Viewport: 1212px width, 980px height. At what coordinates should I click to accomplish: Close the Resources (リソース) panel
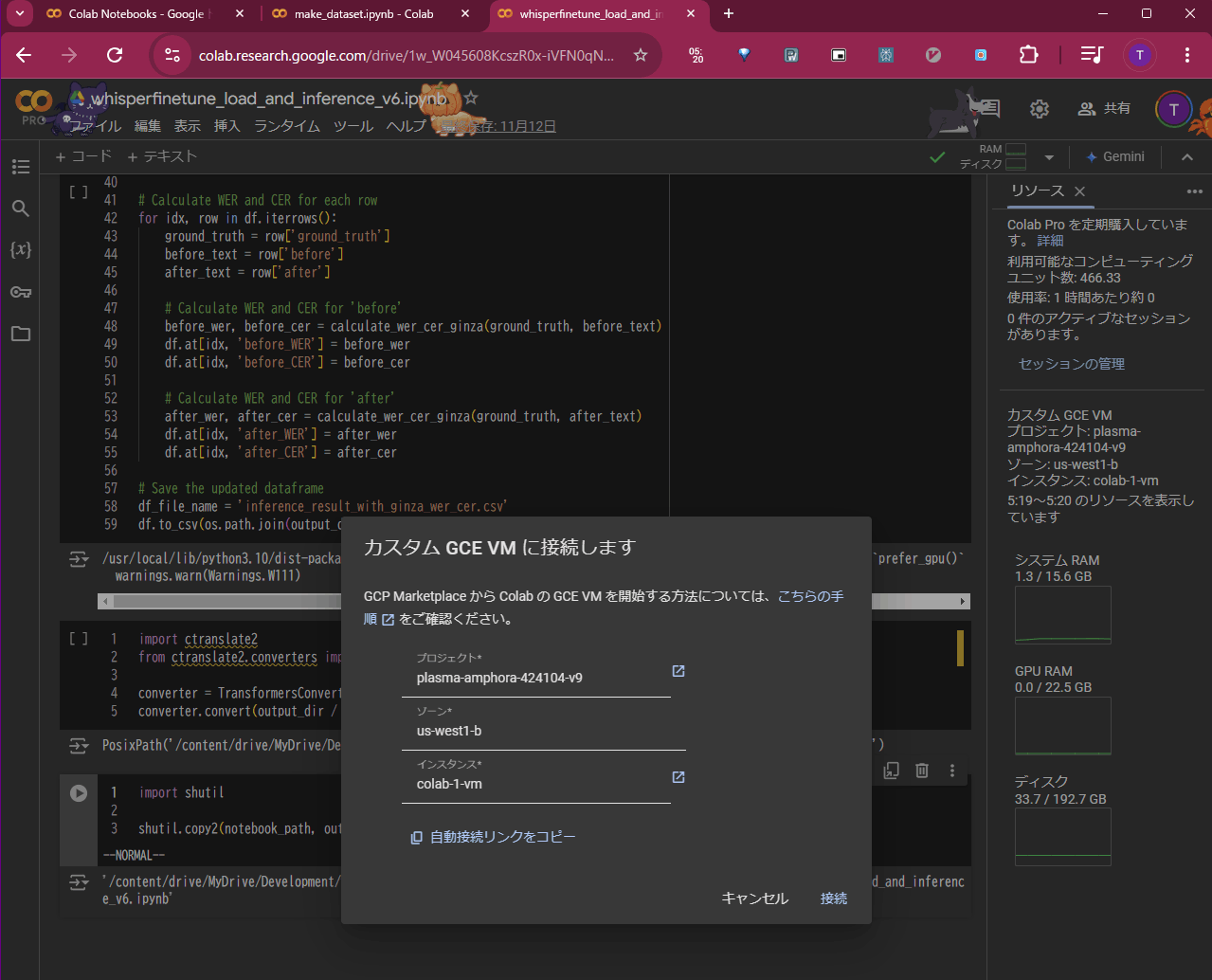pyautogui.click(x=1079, y=191)
